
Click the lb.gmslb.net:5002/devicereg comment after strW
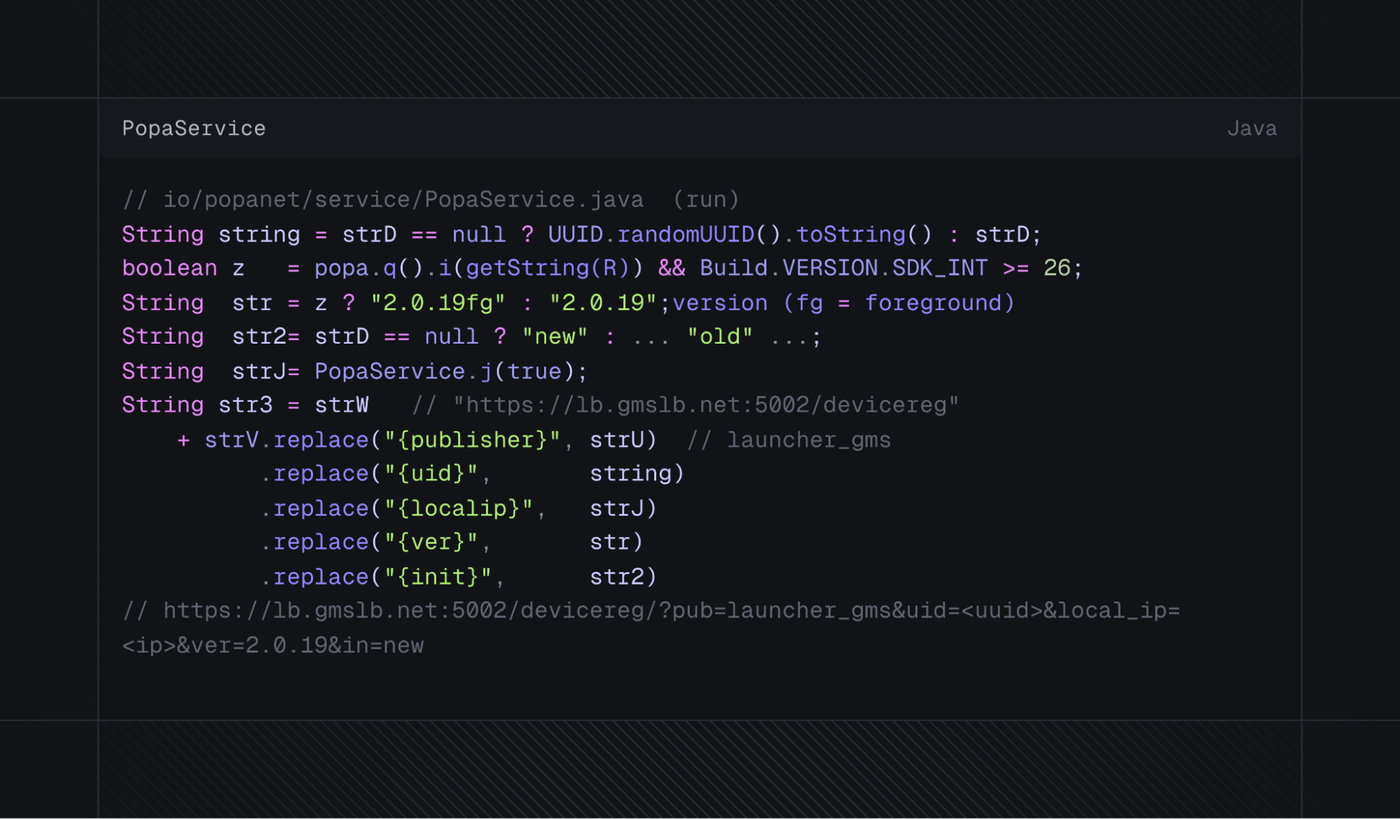(x=685, y=406)
